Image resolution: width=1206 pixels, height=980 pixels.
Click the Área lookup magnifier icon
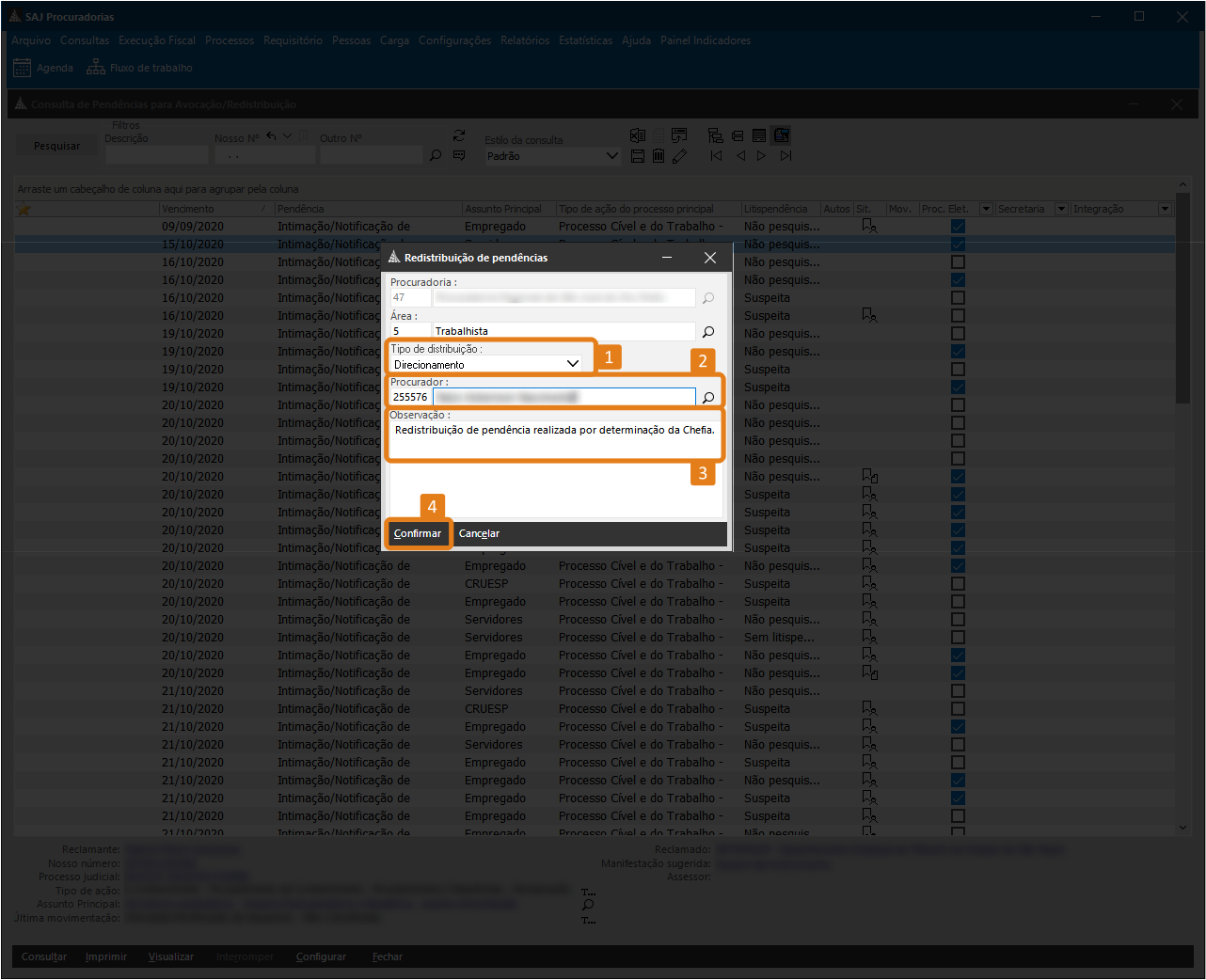708,332
